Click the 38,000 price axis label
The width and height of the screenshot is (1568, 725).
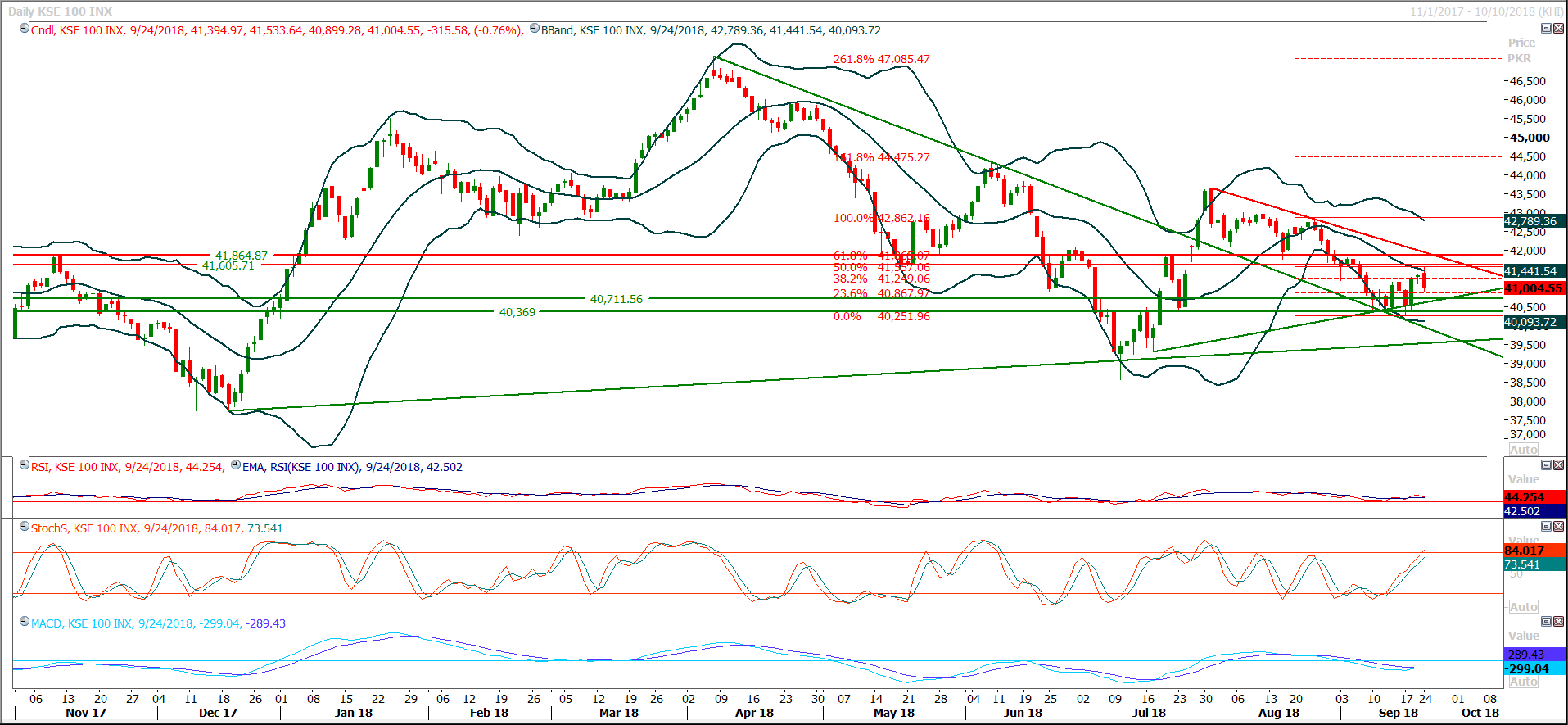tap(1528, 401)
